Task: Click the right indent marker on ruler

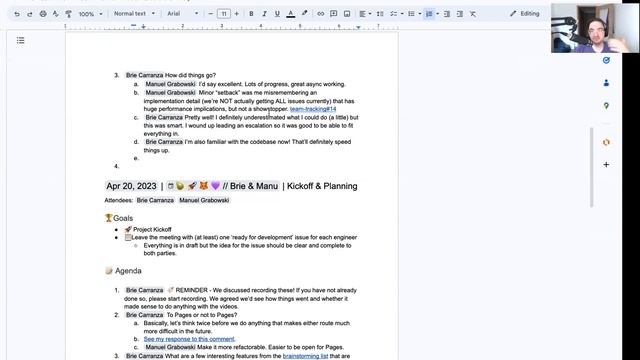Action: 358,27
